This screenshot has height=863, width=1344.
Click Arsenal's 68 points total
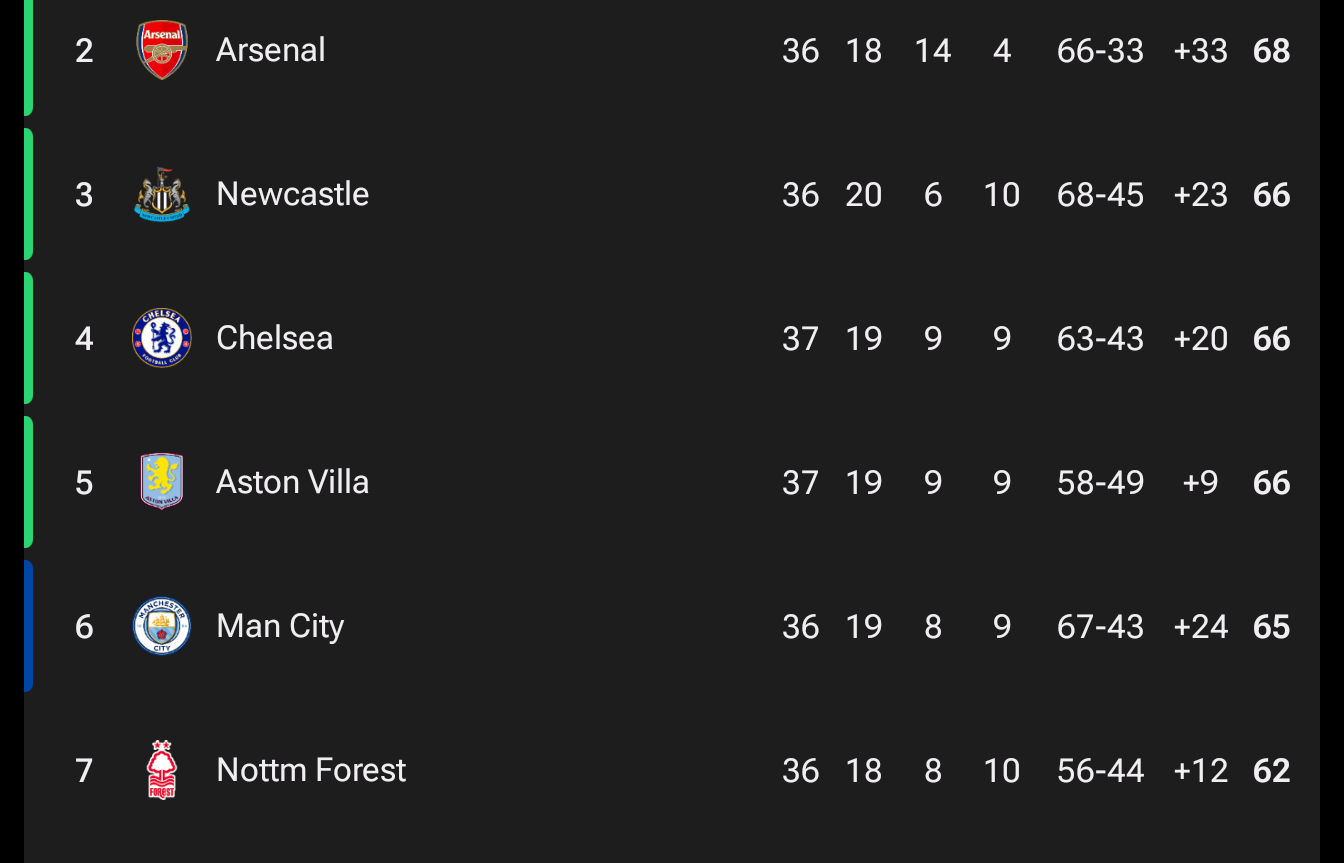(1271, 51)
